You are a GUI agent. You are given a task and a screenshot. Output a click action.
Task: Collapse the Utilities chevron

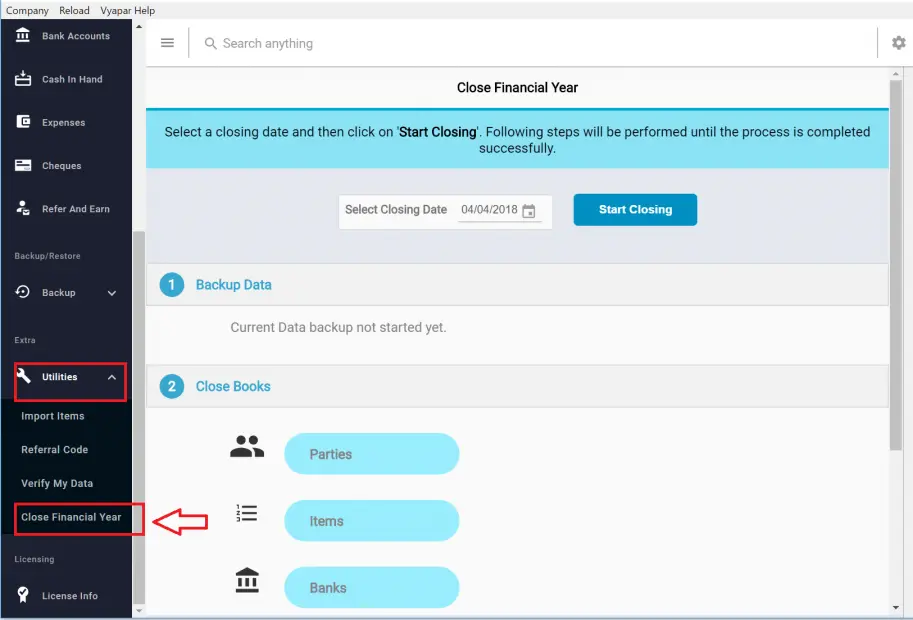click(112, 377)
